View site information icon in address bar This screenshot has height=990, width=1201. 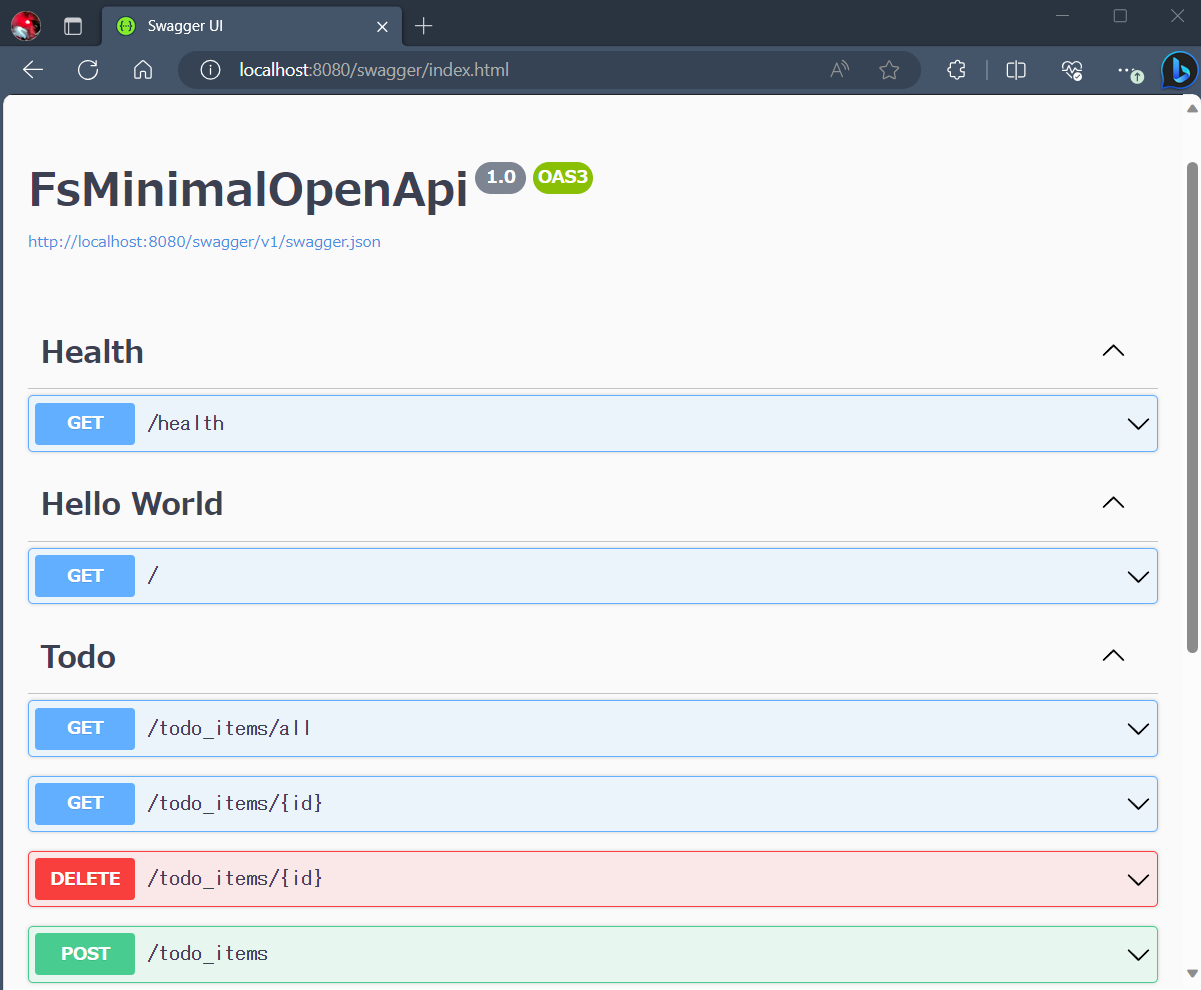pyautogui.click(x=210, y=70)
